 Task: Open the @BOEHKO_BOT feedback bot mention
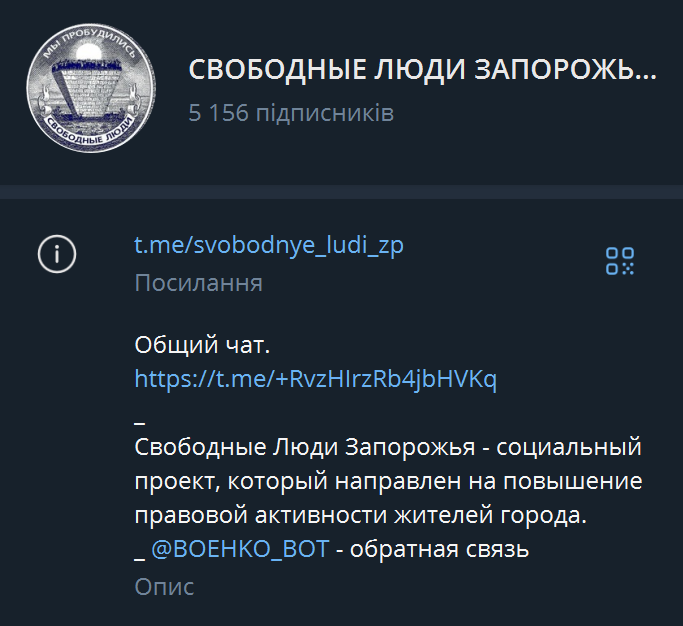coord(240,548)
